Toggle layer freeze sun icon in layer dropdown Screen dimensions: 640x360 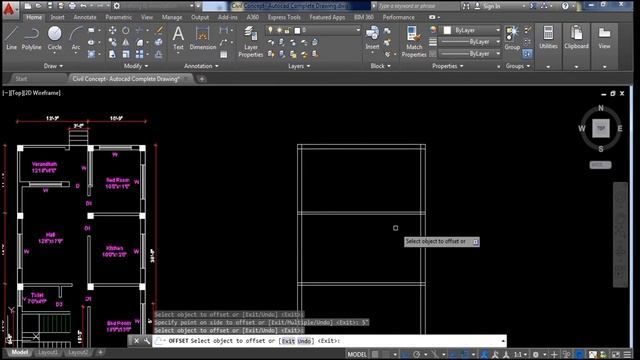tap(279, 30)
